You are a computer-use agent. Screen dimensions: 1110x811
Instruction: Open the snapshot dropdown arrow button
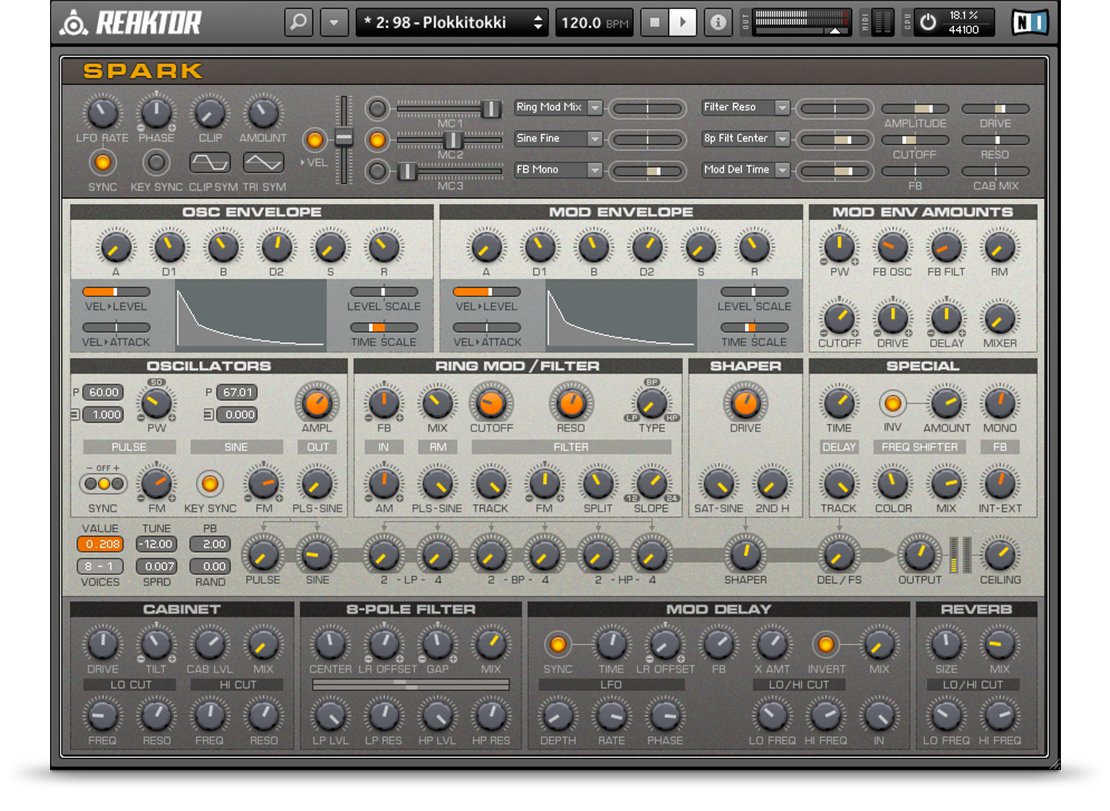(333, 23)
